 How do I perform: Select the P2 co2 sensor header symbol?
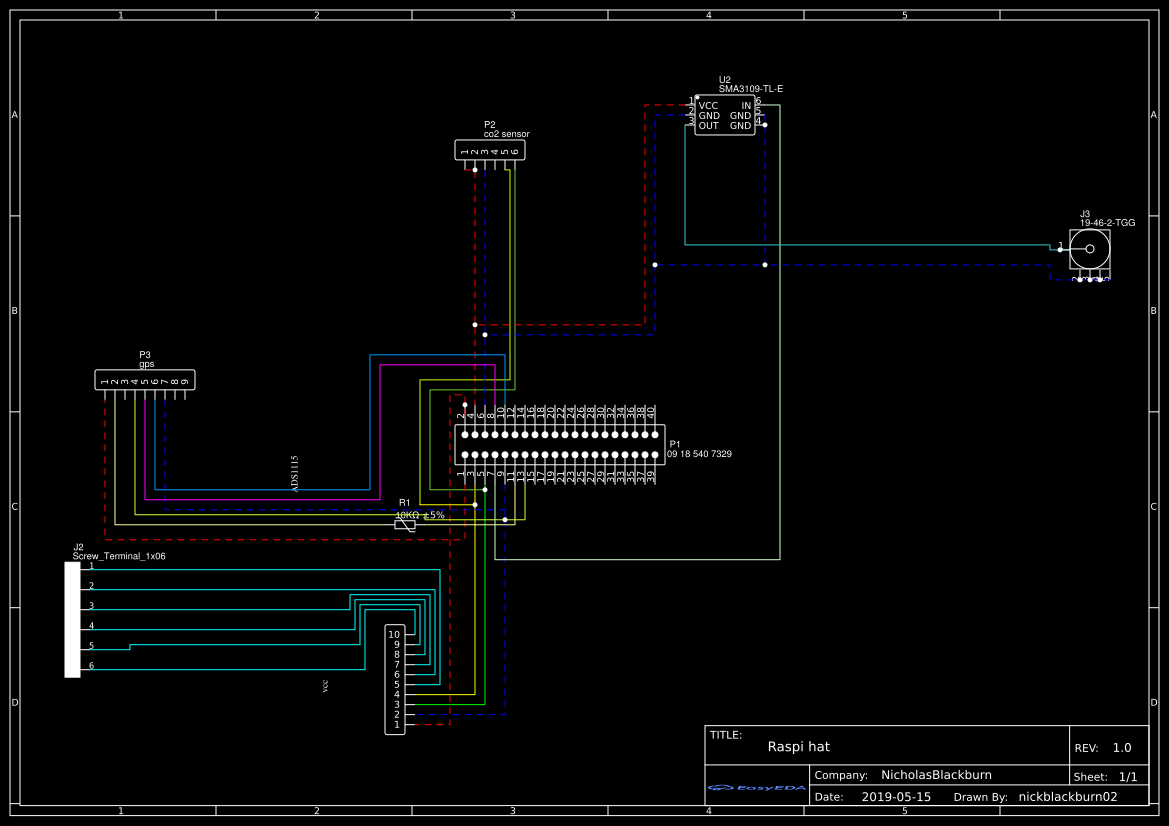[x=489, y=149]
